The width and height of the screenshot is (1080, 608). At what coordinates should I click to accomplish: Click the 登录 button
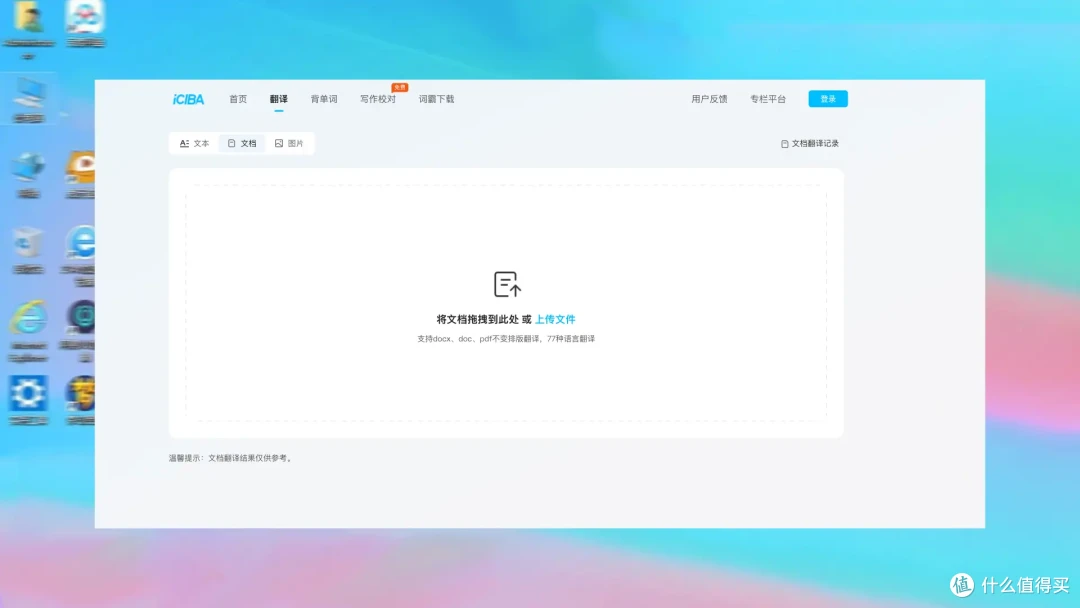pos(828,99)
